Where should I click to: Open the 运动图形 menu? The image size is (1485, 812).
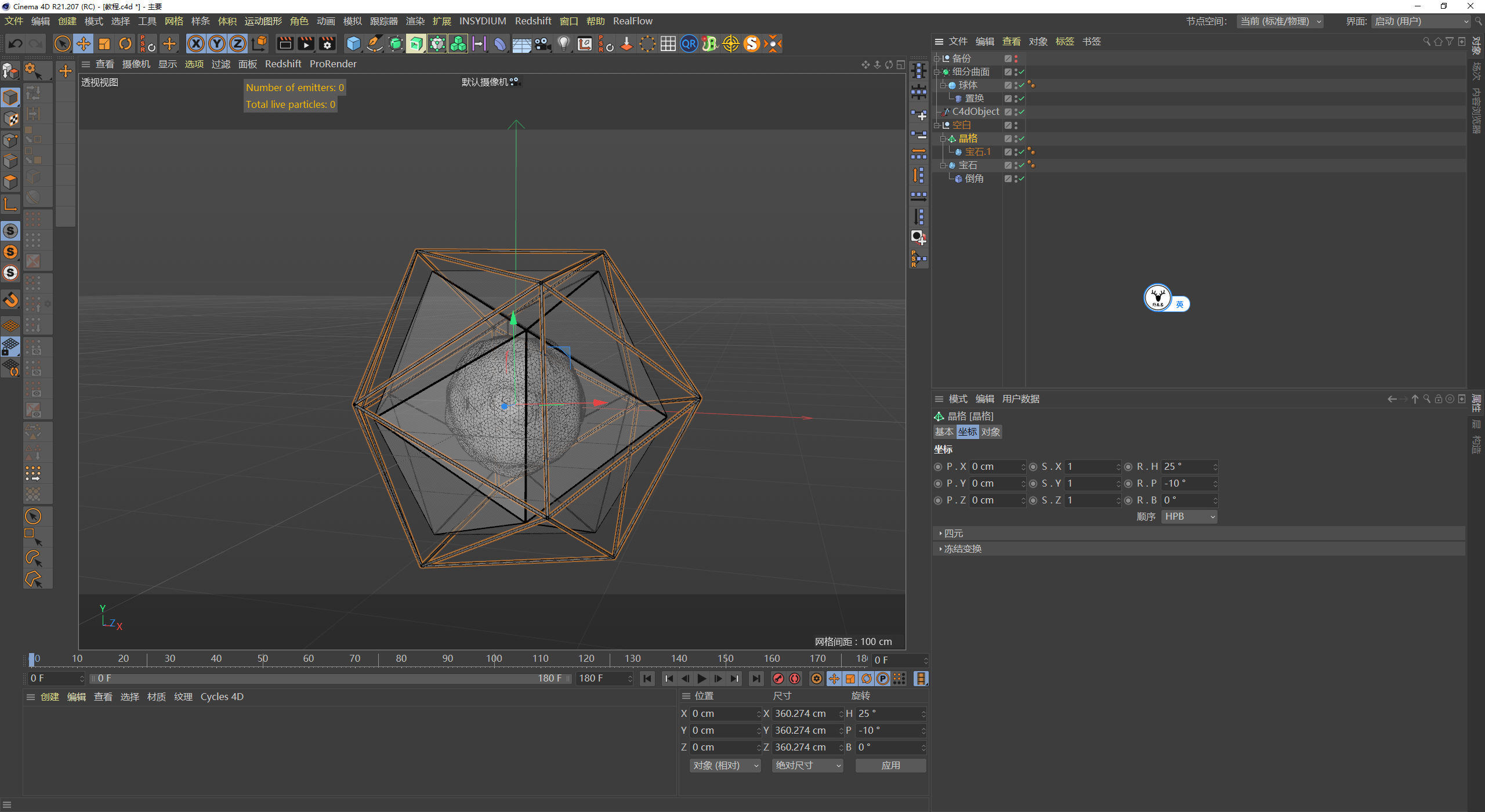(x=263, y=21)
